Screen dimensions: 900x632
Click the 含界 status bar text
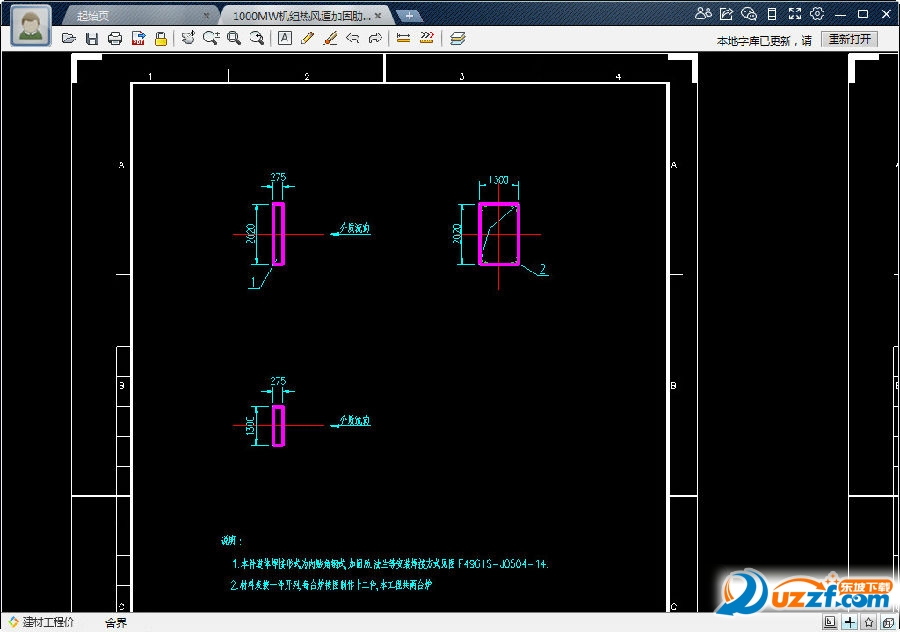click(x=116, y=623)
